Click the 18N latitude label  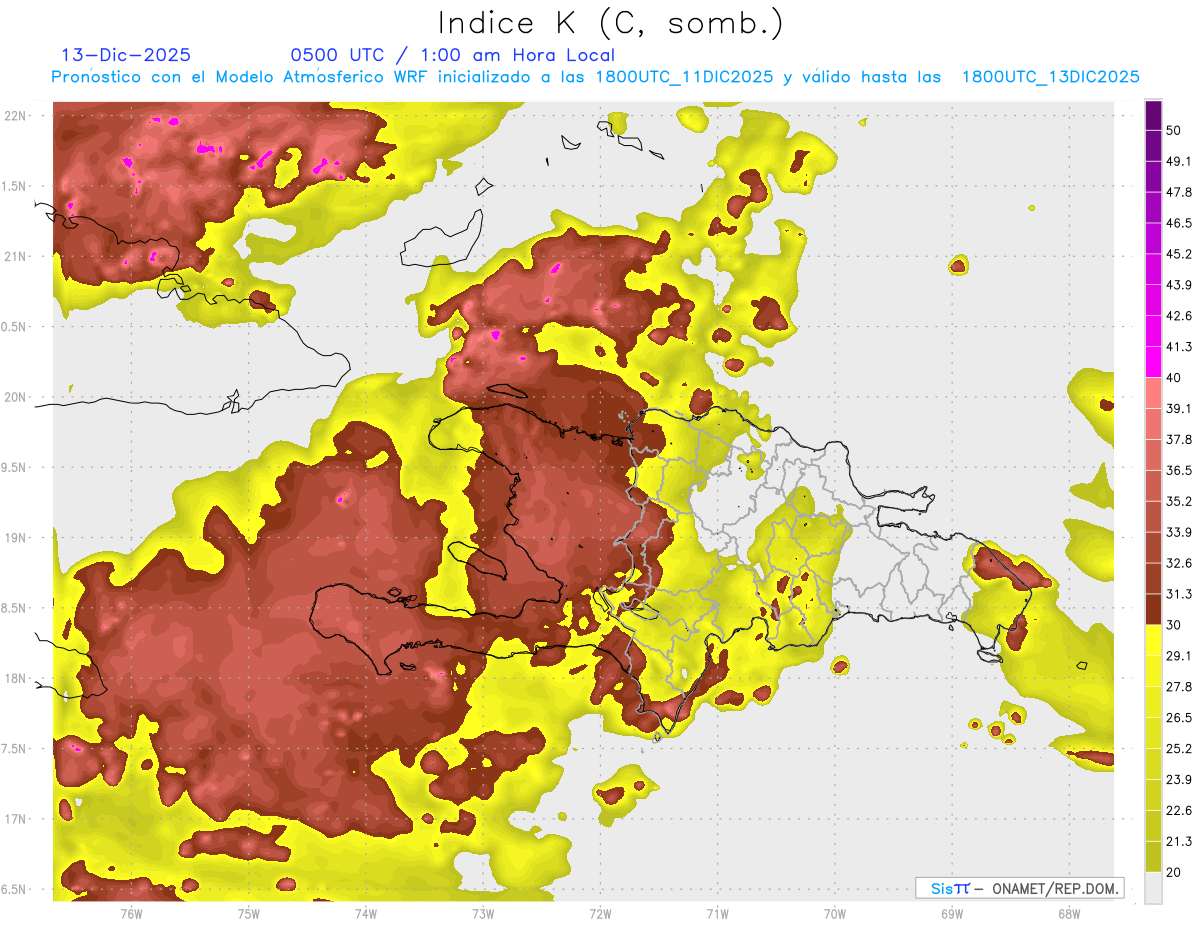16,678
